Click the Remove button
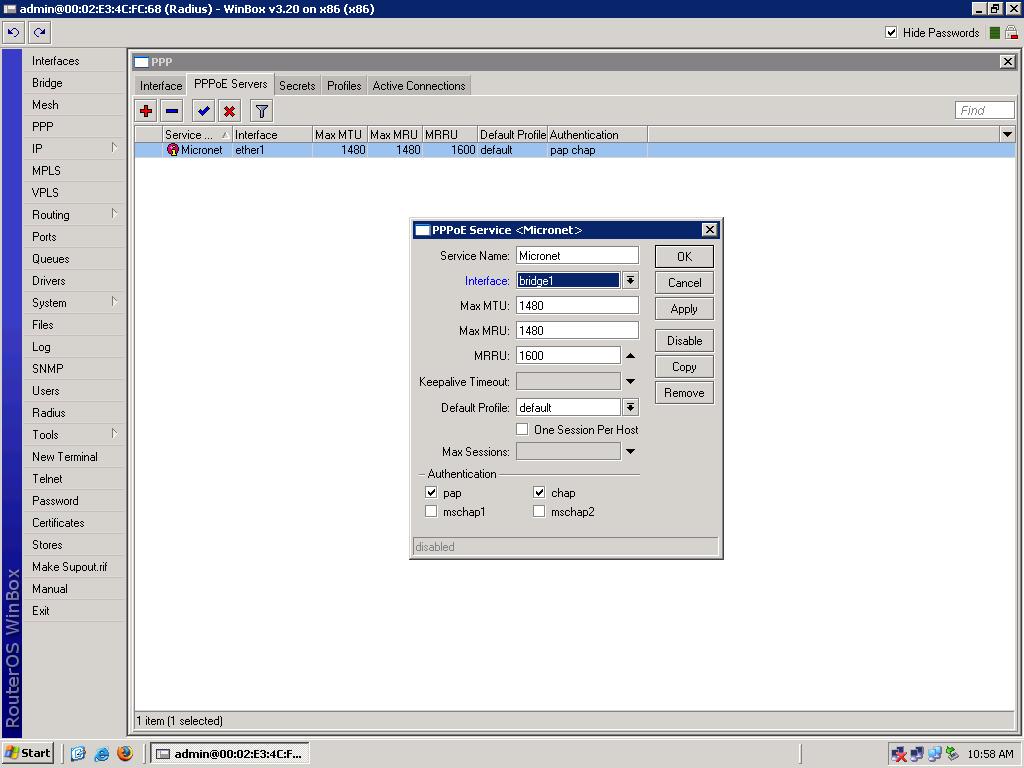The width and height of the screenshot is (1024, 768). [x=684, y=392]
